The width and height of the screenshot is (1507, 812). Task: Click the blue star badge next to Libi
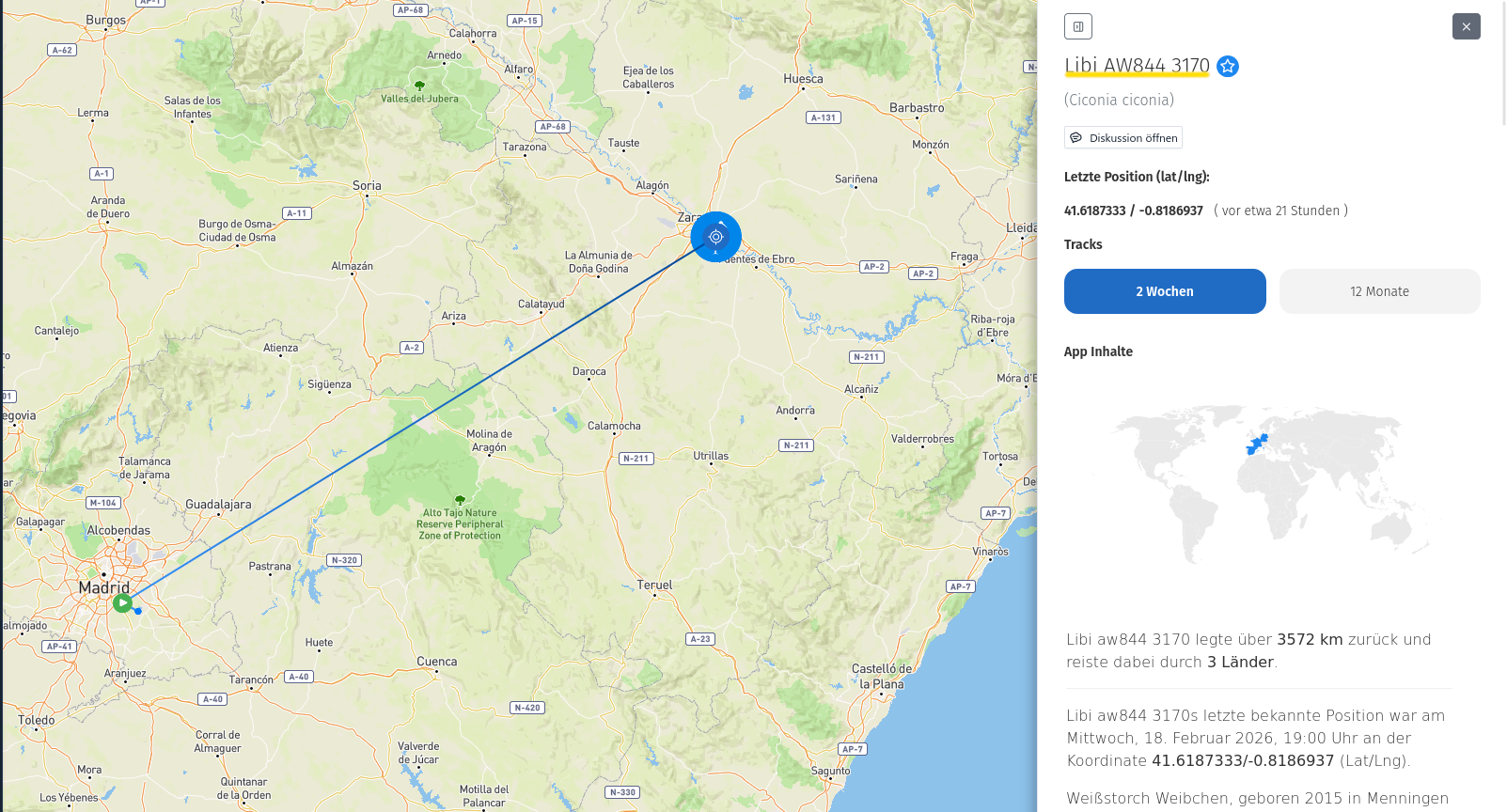click(1227, 66)
